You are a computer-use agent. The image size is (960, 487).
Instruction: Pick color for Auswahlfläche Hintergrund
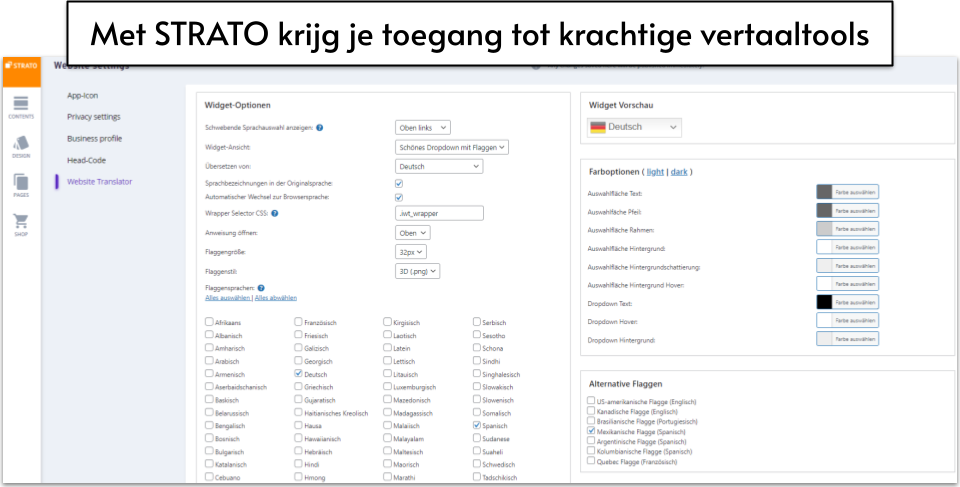(847, 247)
